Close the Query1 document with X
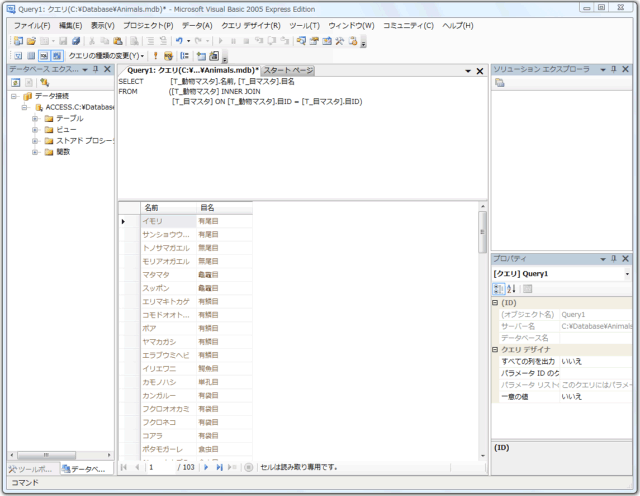Image resolution: width=640 pixels, height=496 pixels. pyautogui.click(x=480, y=71)
